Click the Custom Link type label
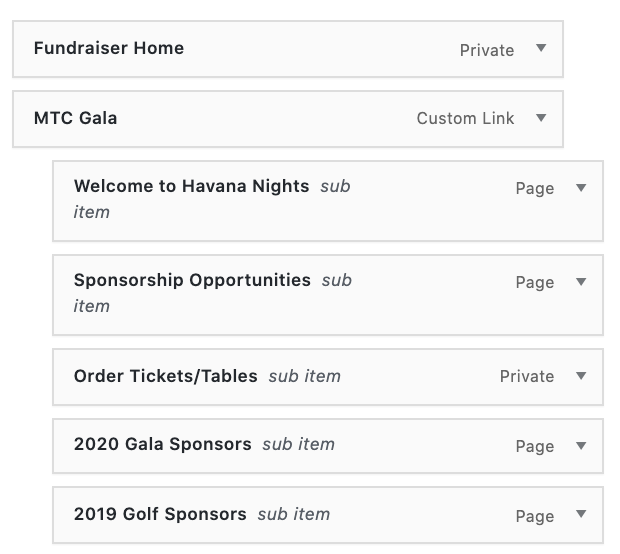 click(465, 118)
